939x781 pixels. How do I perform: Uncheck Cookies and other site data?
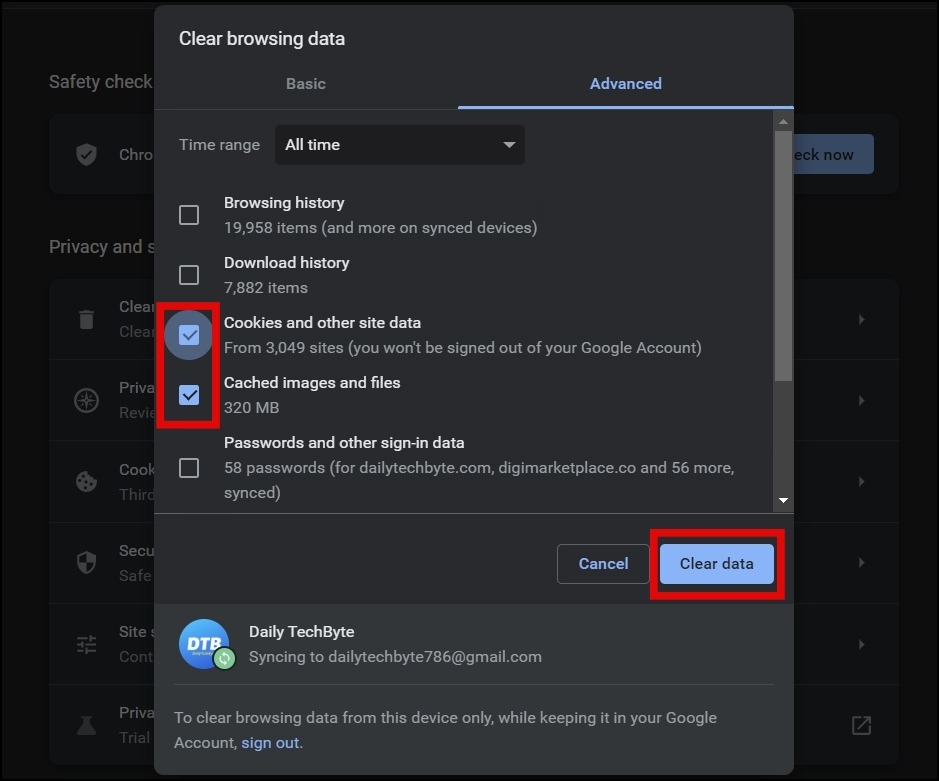click(x=189, y=335)
